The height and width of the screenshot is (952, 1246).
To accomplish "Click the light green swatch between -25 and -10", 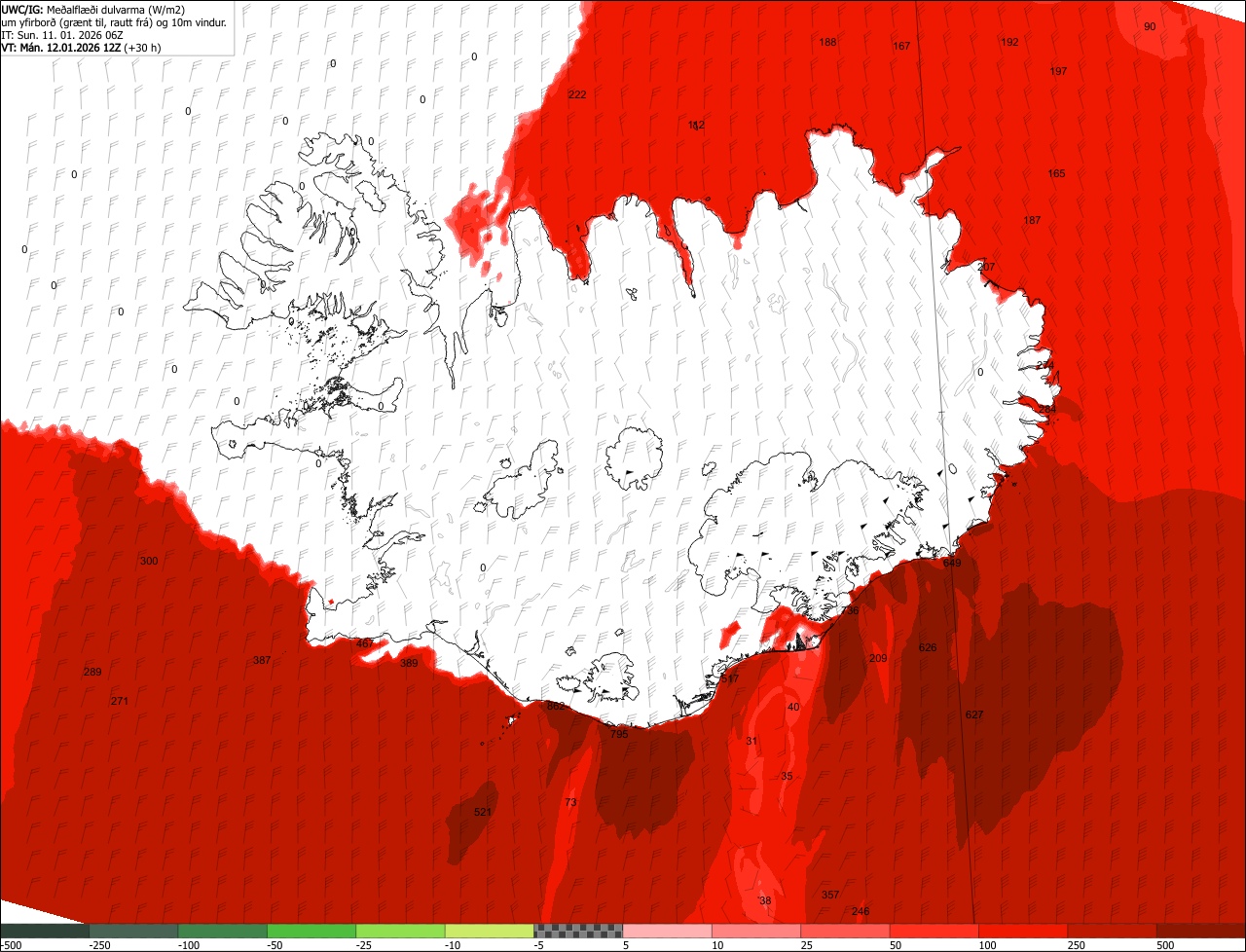I will click(x=401, y=931).
